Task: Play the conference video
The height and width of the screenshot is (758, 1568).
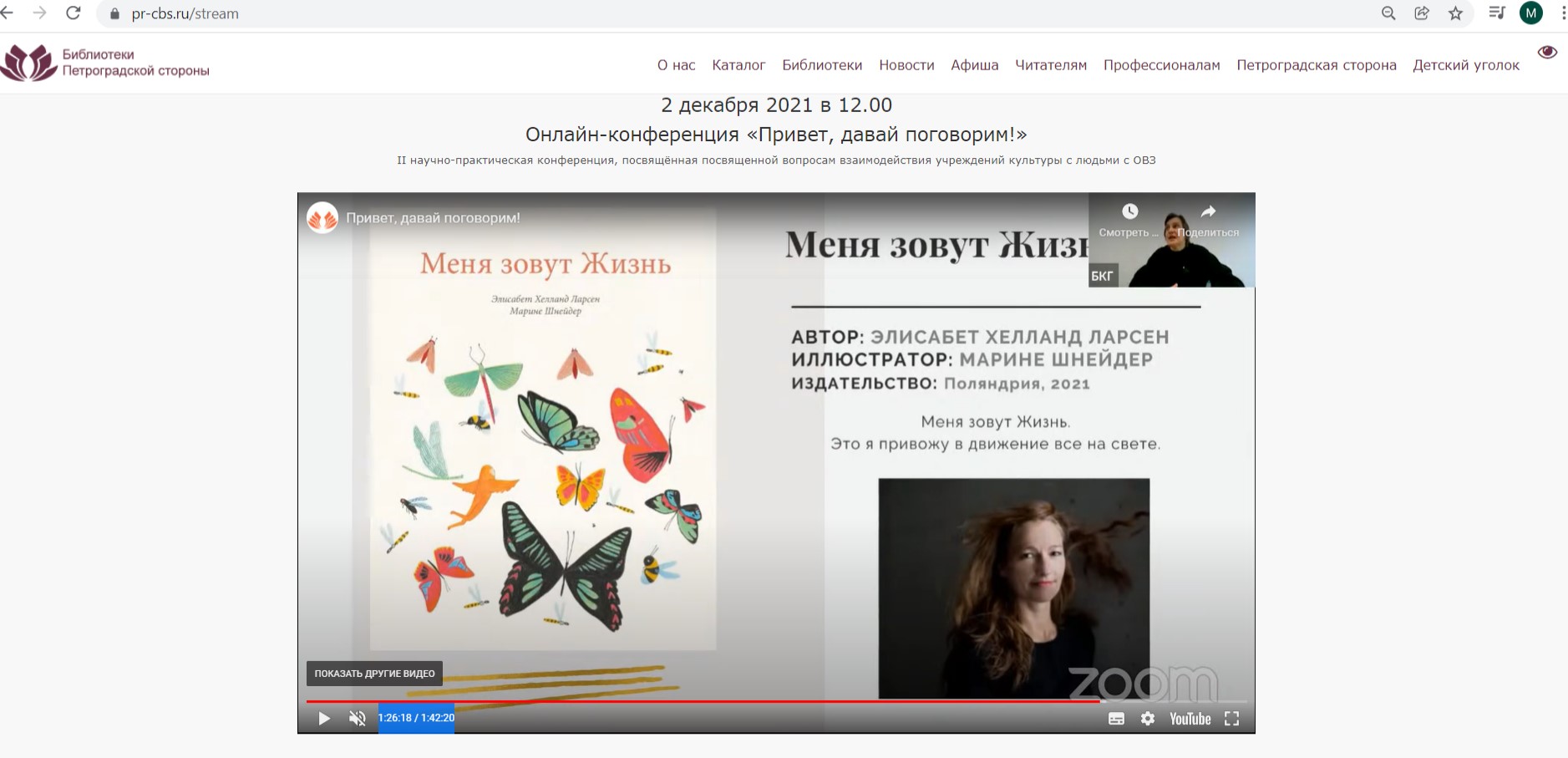Action: coord(324,719)
